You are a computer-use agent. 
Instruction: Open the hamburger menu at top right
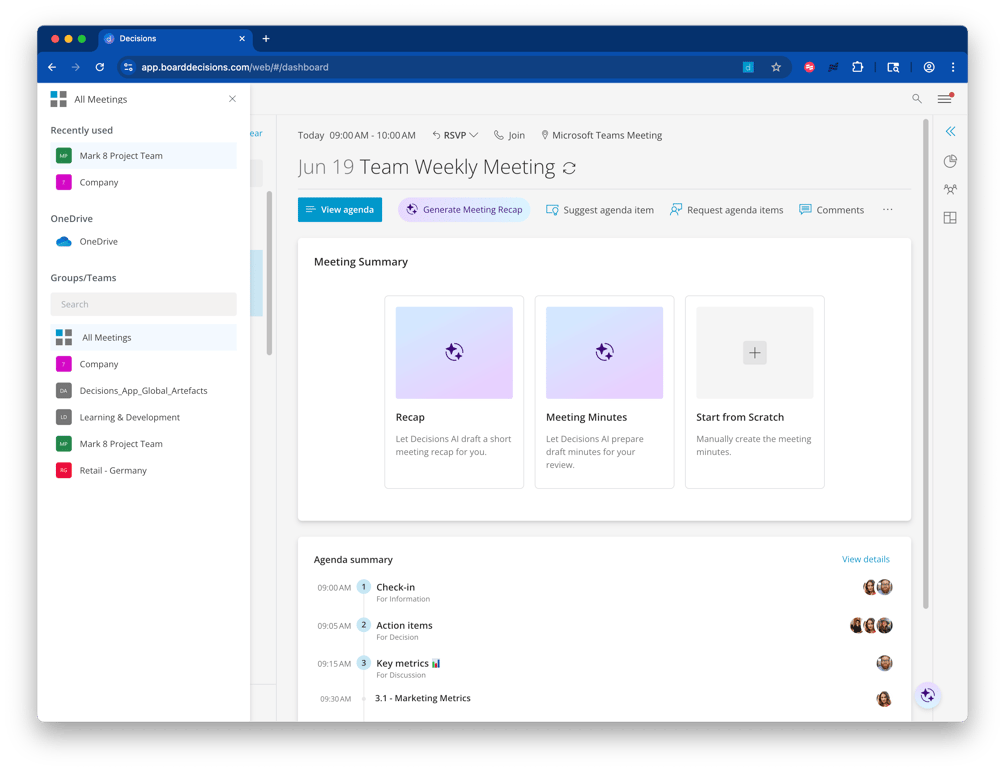click(944, 98)
